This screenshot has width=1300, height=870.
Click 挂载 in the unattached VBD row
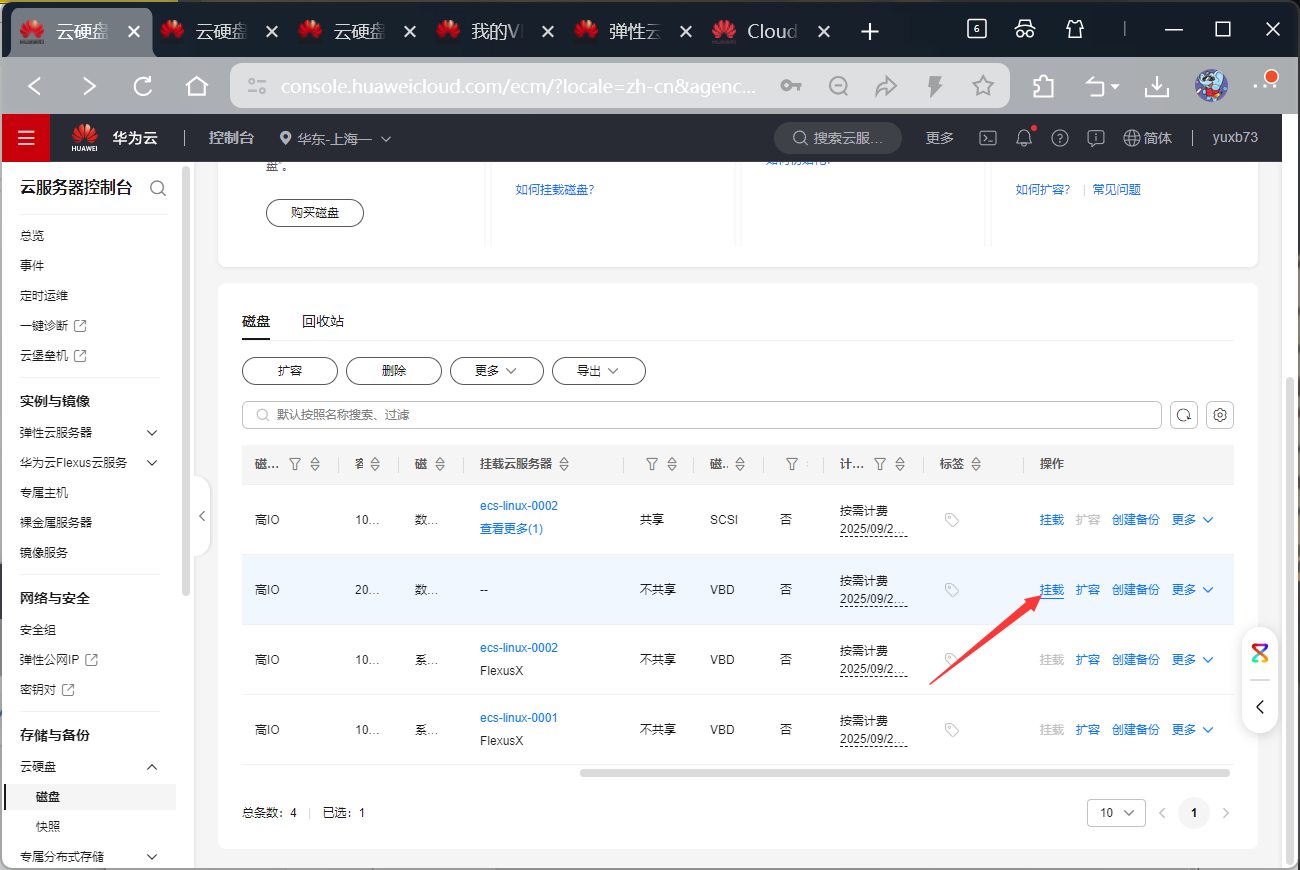1052,590
